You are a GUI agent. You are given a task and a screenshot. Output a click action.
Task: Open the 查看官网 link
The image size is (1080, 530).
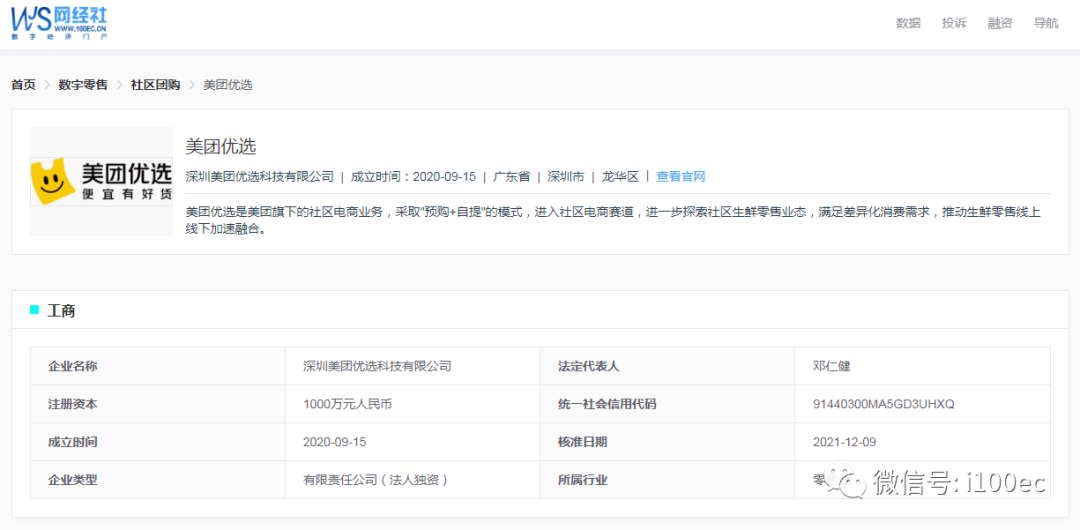[681, 176]
